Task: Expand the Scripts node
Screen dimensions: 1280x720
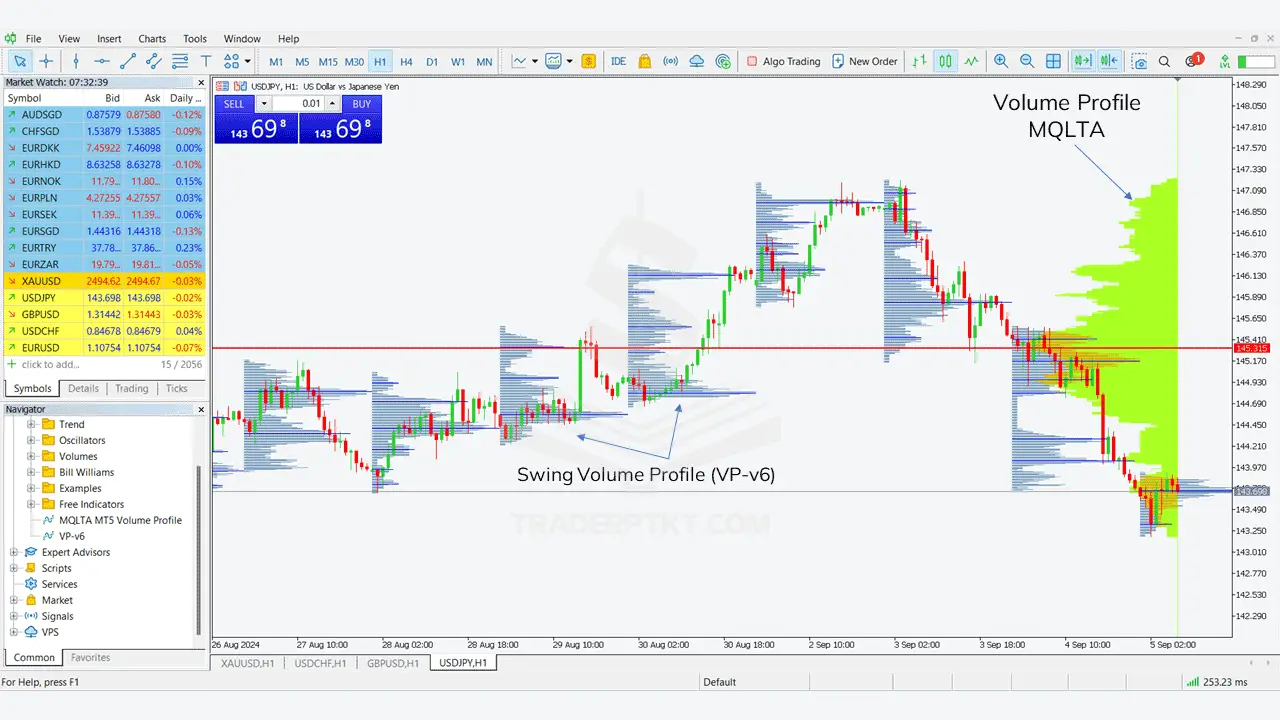Action: pyautogui.click(x=14, y=568)
